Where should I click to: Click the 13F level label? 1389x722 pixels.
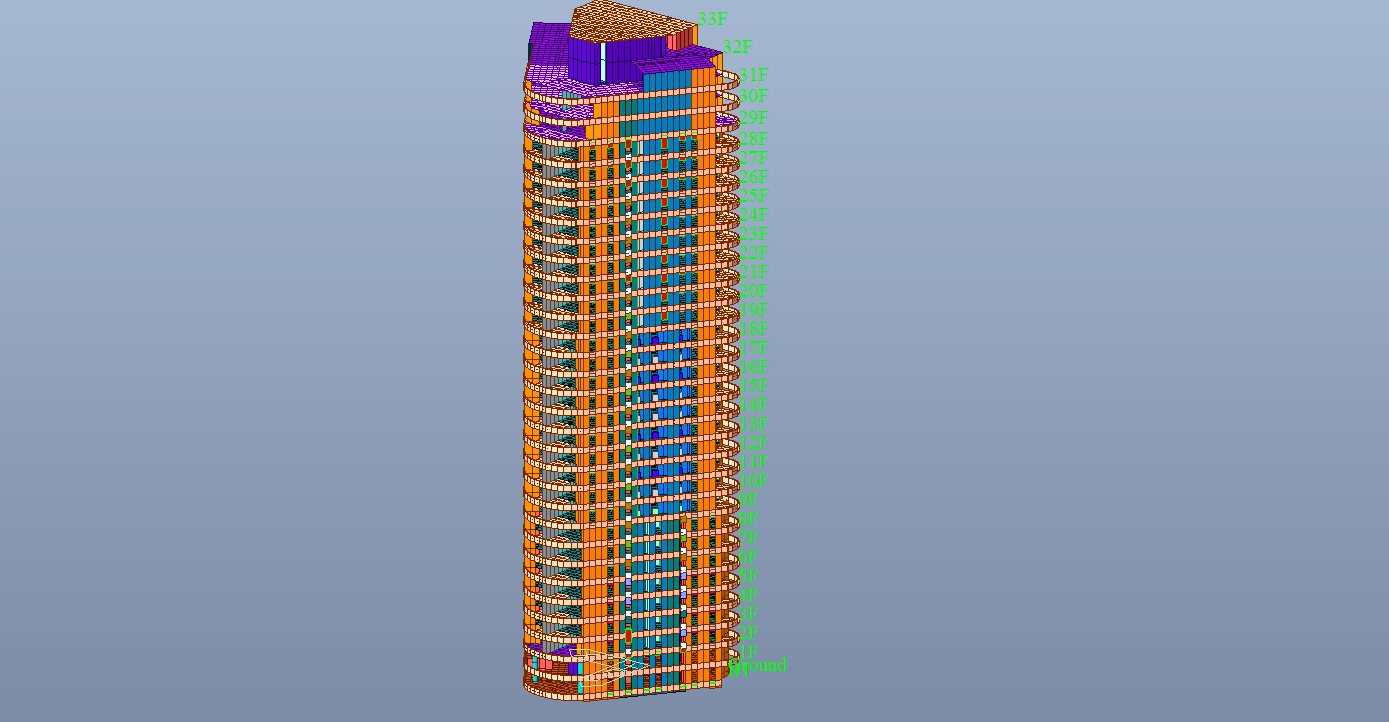754,424
